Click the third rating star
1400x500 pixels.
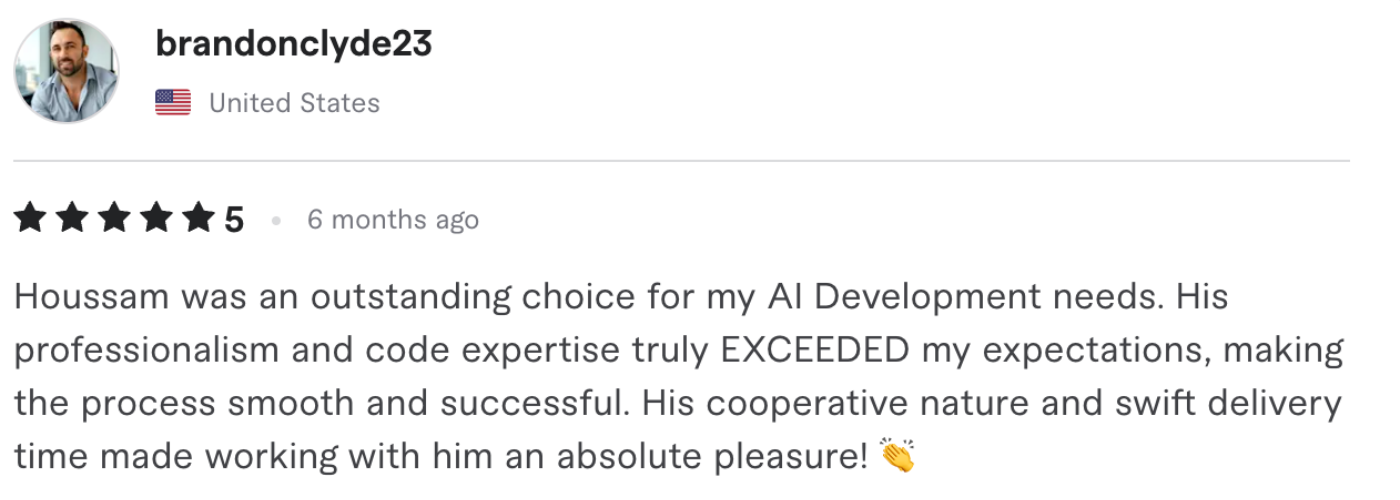(114, 218)
